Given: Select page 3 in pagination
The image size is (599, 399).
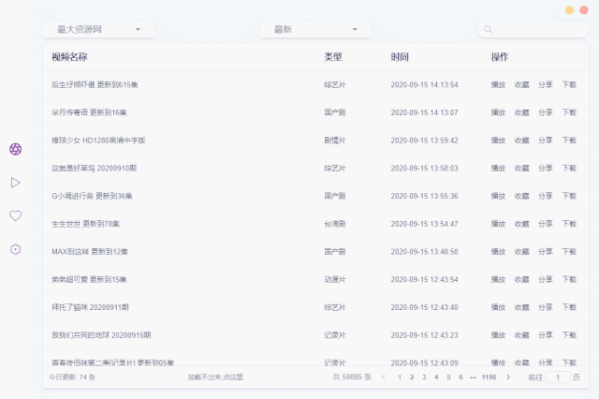Looking at the screenshot, I should coord(424,377).
